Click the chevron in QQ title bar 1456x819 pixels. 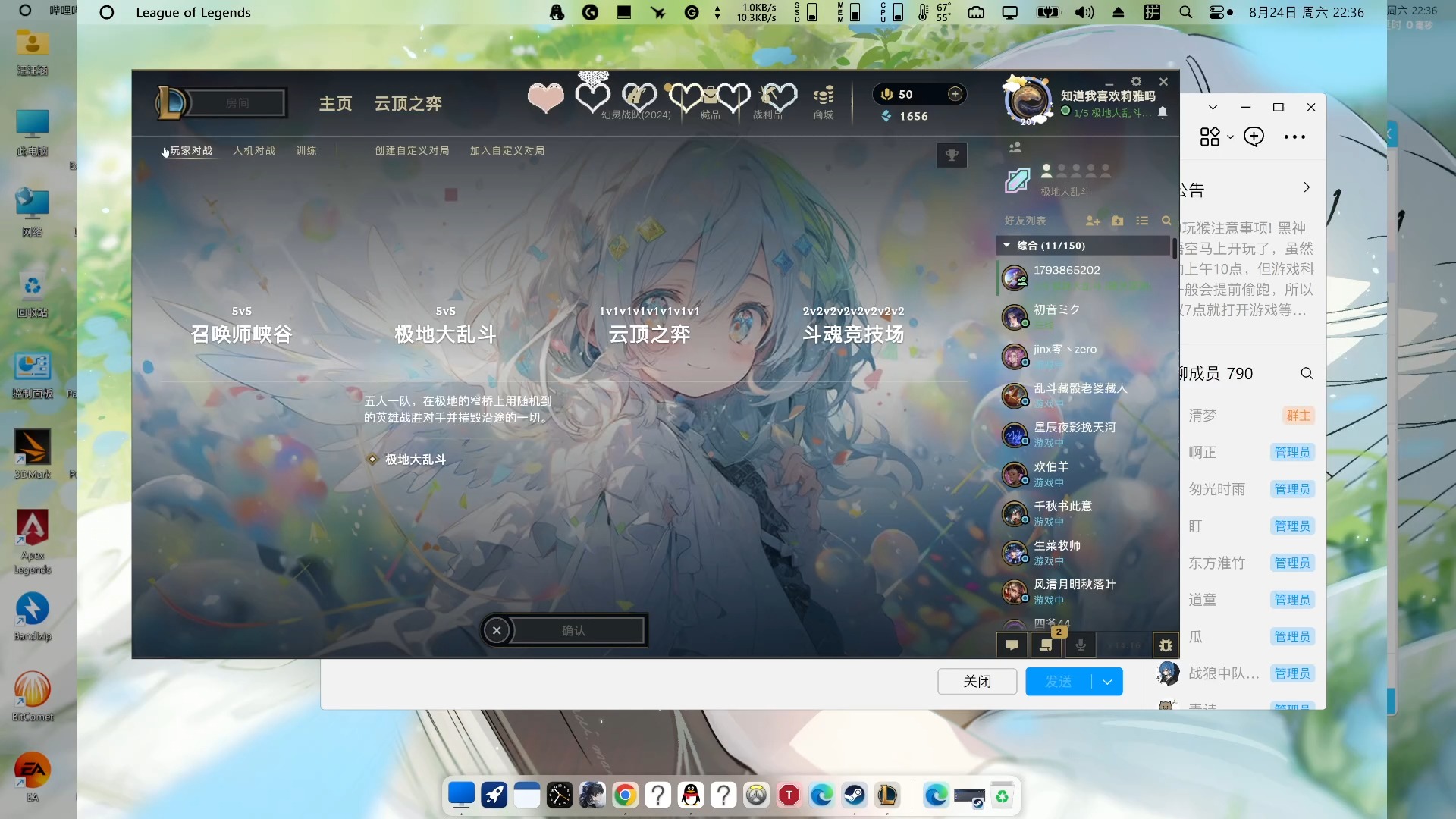click(x=1213, y=107)
